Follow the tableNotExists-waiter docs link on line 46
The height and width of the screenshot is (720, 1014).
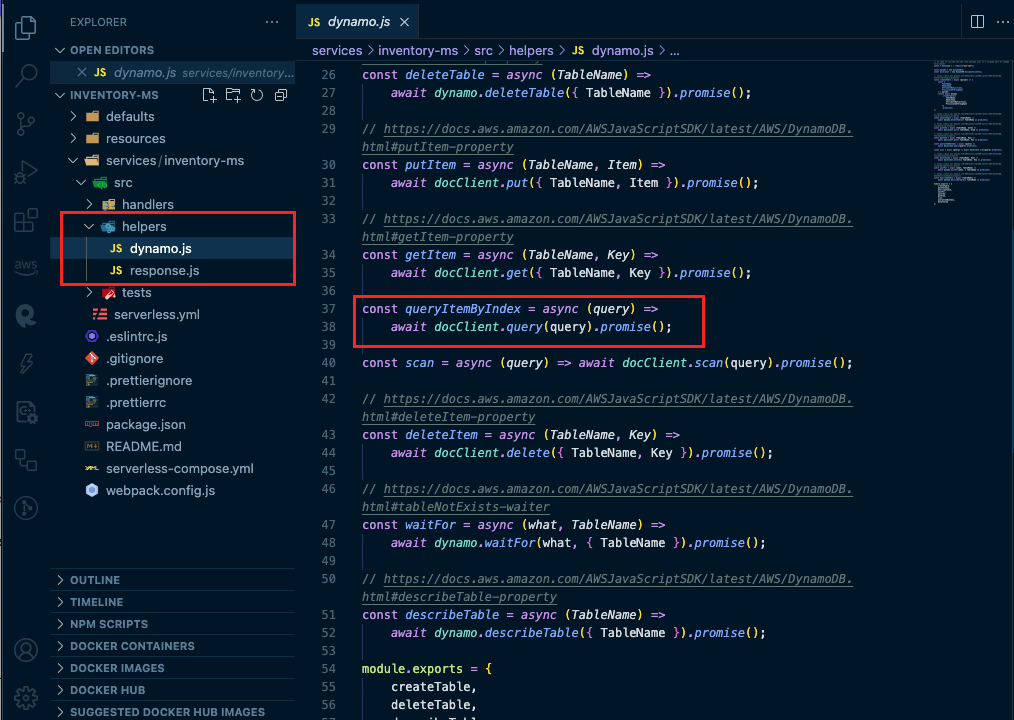point(618,488)
